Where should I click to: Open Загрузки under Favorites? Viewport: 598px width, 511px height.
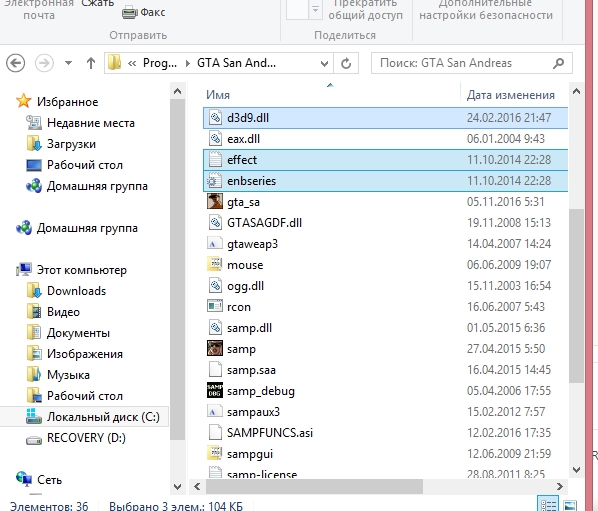(x=71, y=144)
